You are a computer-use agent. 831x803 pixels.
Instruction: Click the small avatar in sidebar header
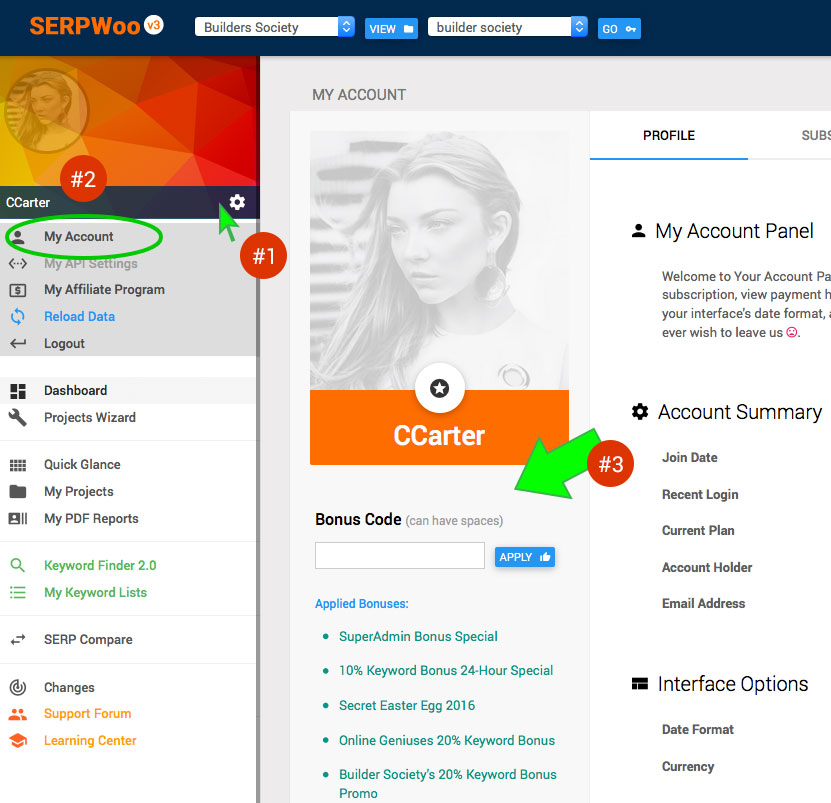click(46, 111)
